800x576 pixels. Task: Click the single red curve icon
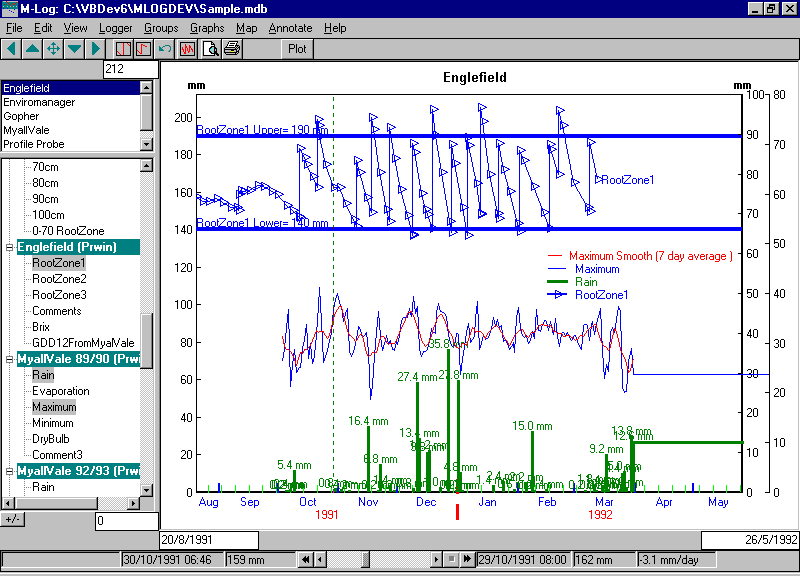coord(144,48)
